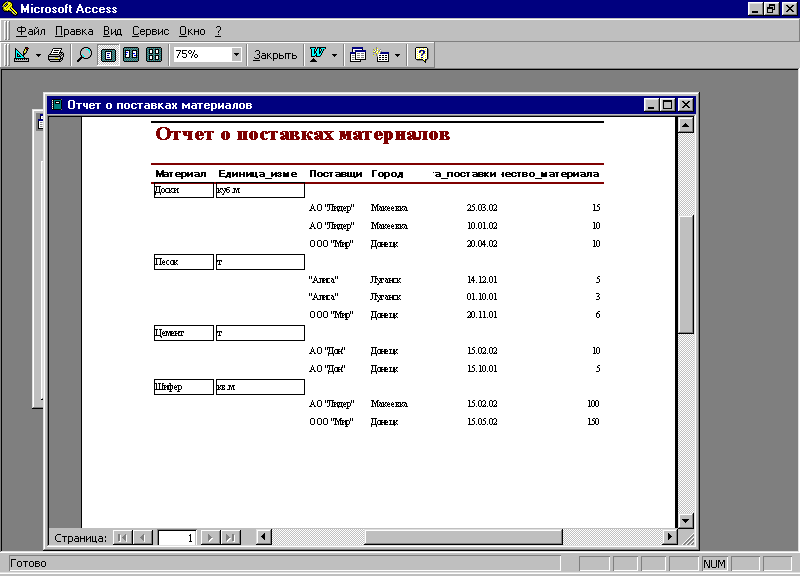
Task: Click the Закрыть button
Action: [x=275, y=55]
